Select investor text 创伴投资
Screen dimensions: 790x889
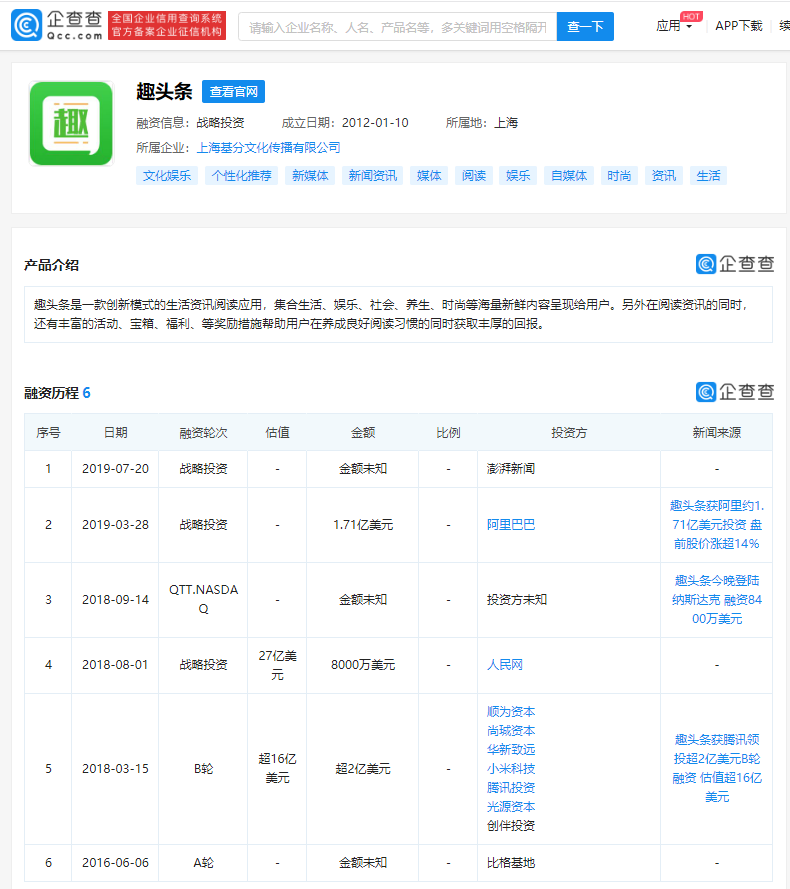510,826
